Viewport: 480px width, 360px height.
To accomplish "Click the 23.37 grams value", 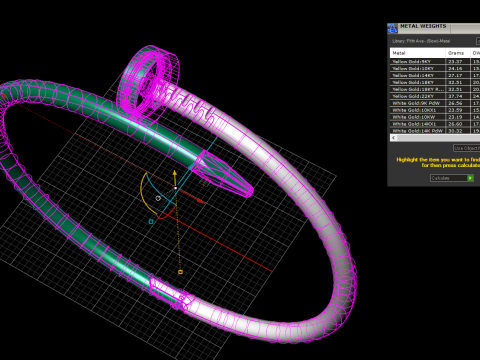I will [455, 62].
